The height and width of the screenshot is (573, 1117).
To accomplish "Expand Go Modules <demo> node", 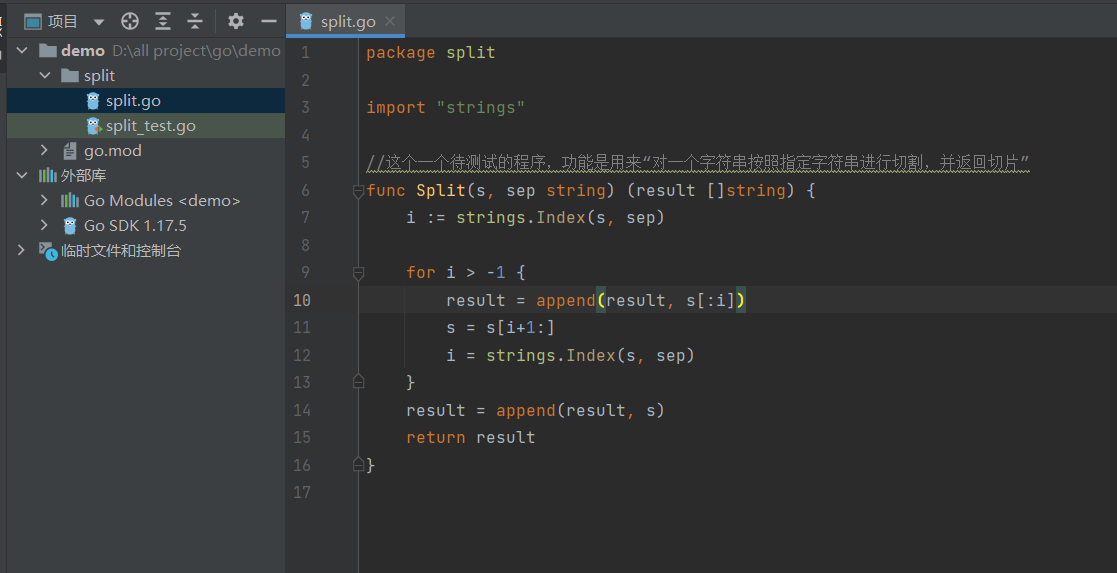I will [x=44, y=200].
